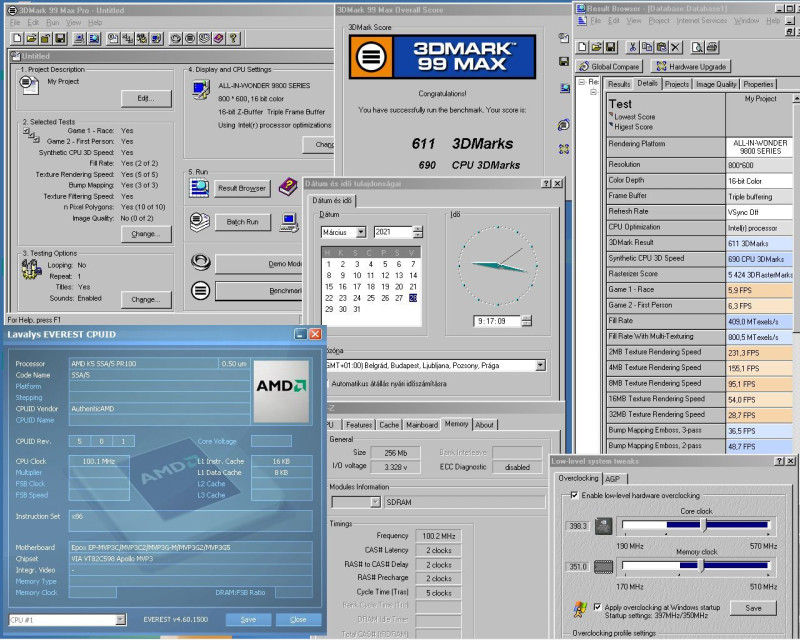This screenshot has width=800, height=640.
Task: Click Copy icon in Result Browser toolbar
Action: pyautogui.click(x=647, y=47)
